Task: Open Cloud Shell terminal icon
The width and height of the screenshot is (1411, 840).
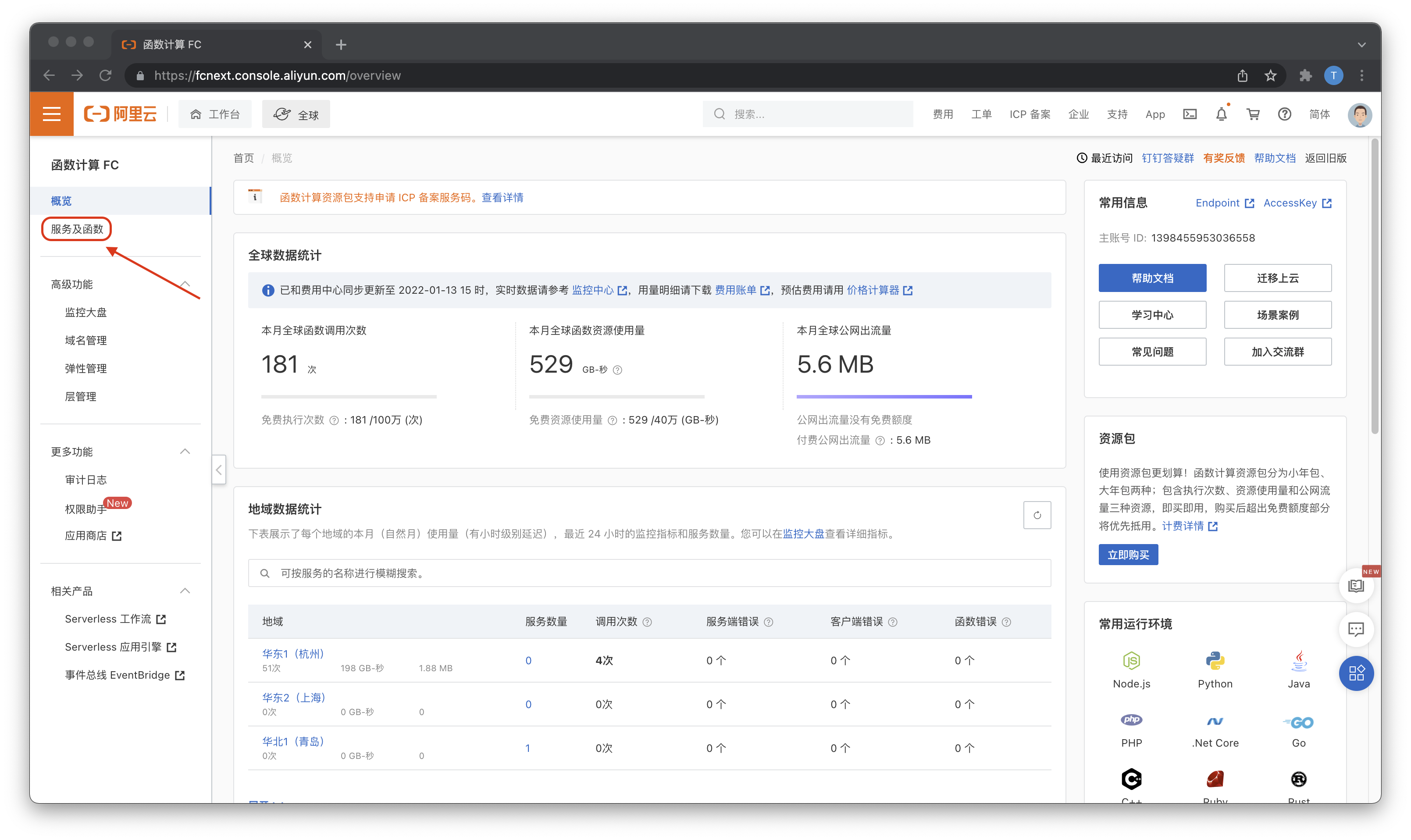Action: point(1190,114)
